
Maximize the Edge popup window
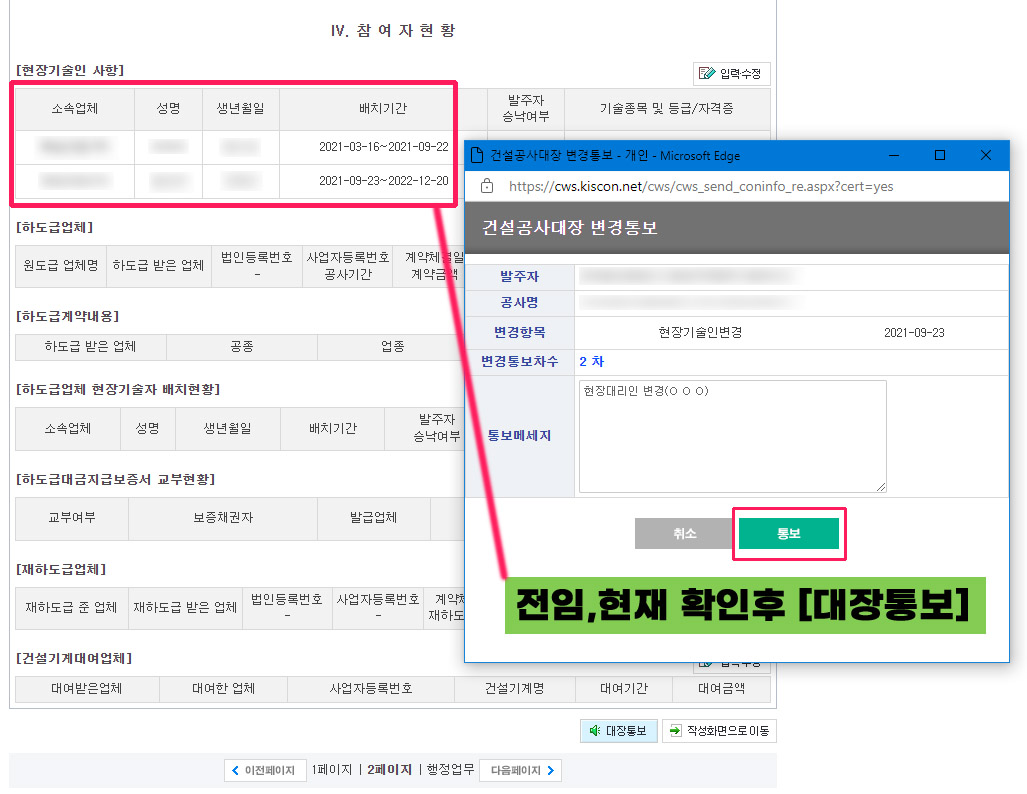940,155
